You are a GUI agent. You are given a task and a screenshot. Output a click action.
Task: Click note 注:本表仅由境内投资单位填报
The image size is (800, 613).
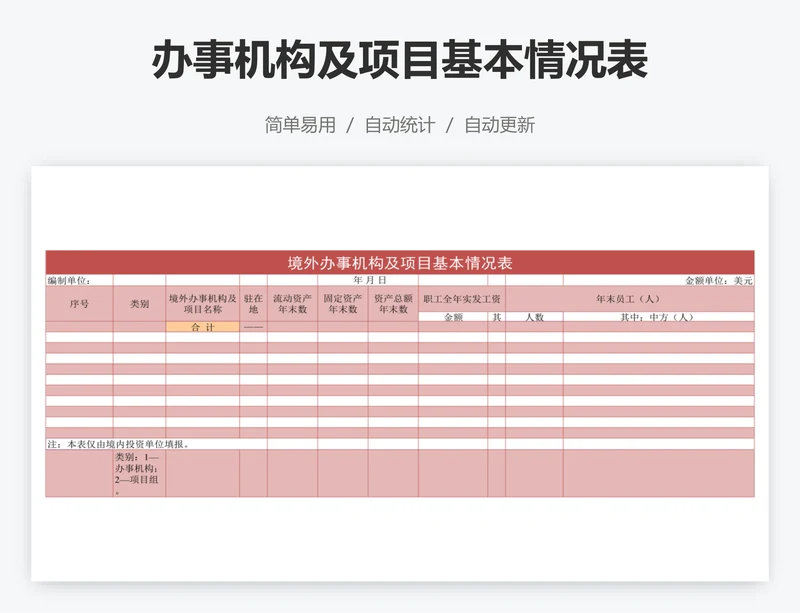(x=118, y=444)
